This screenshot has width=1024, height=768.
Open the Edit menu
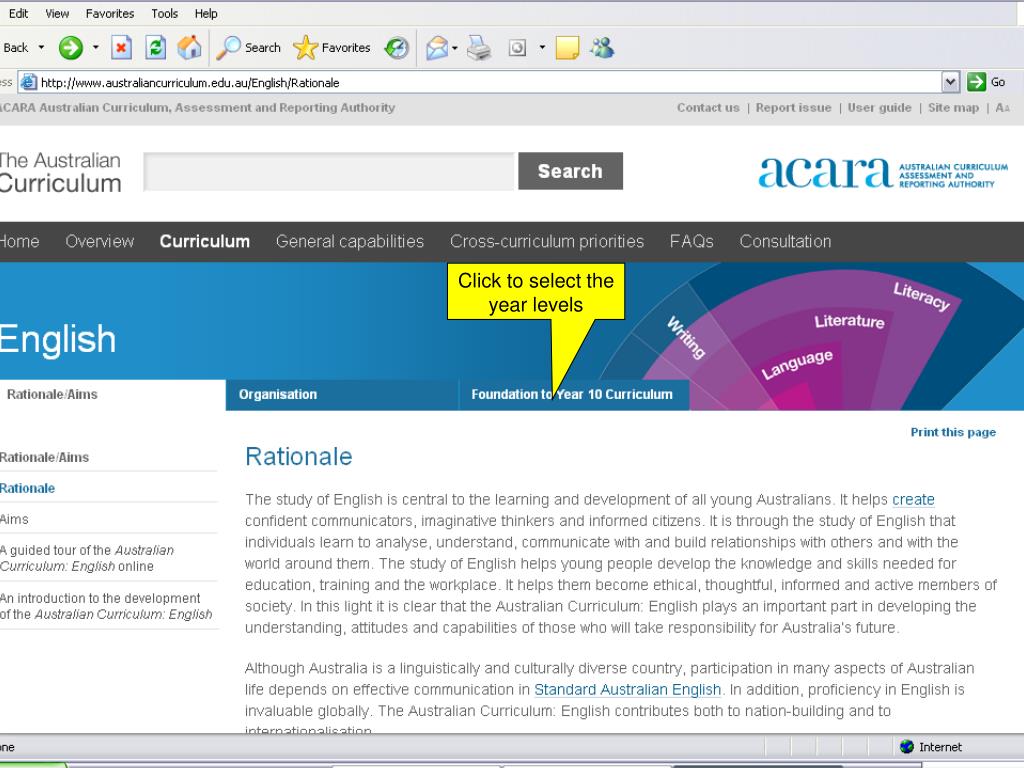pyautogui.click(x=18, y=13)
